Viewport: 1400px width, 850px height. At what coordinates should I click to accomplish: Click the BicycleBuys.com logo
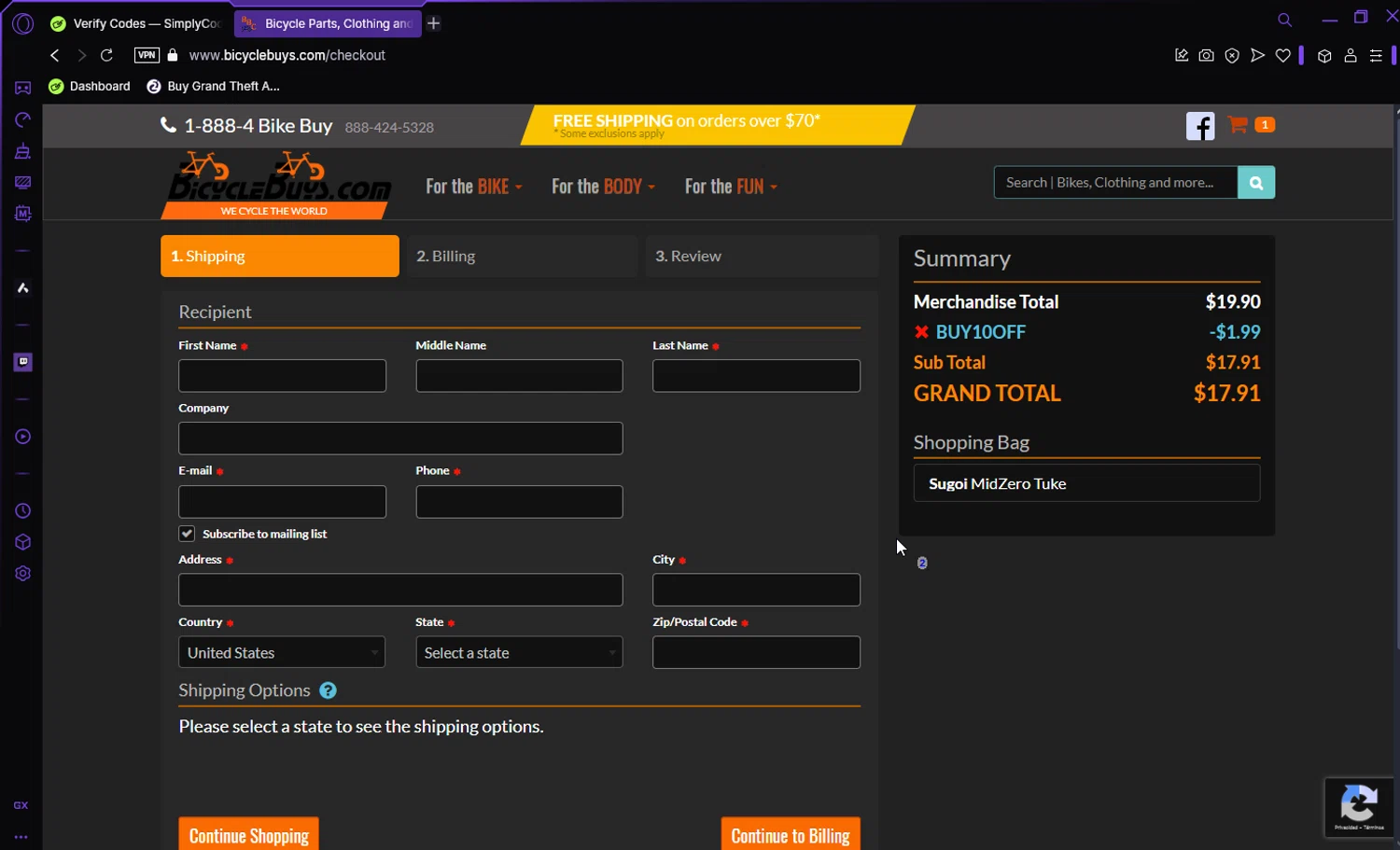(x=277, y=185)
